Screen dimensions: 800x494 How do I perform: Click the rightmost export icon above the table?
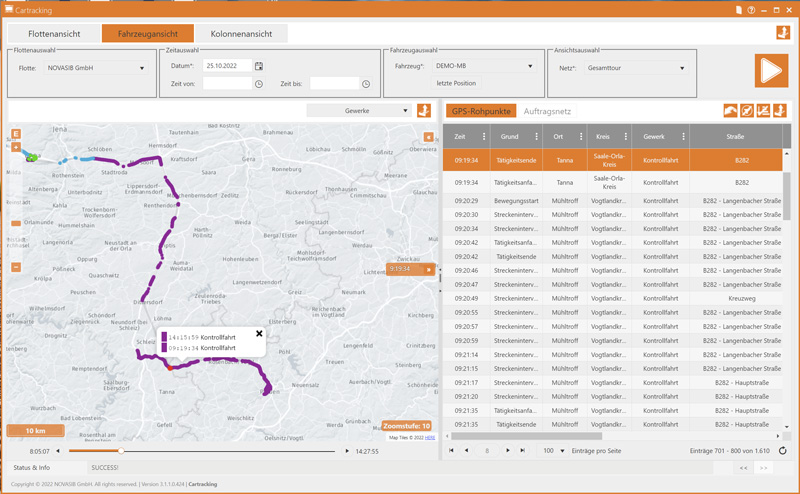[x=779, y=111]
